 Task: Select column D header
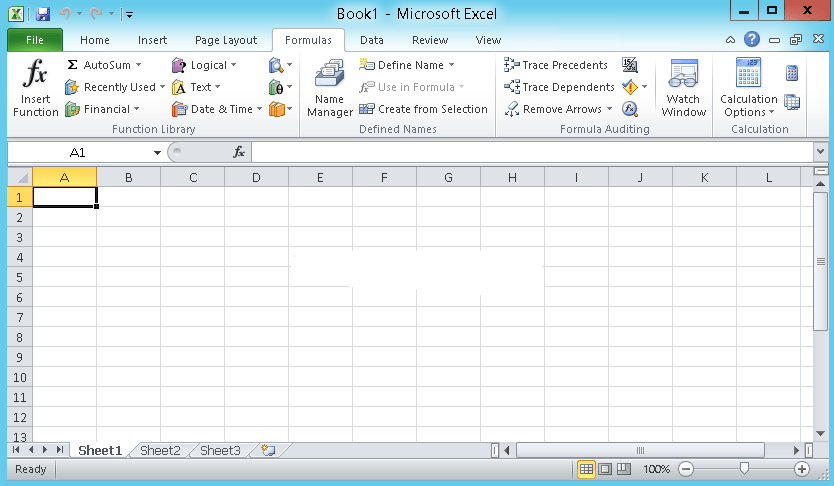click(256, 177)
